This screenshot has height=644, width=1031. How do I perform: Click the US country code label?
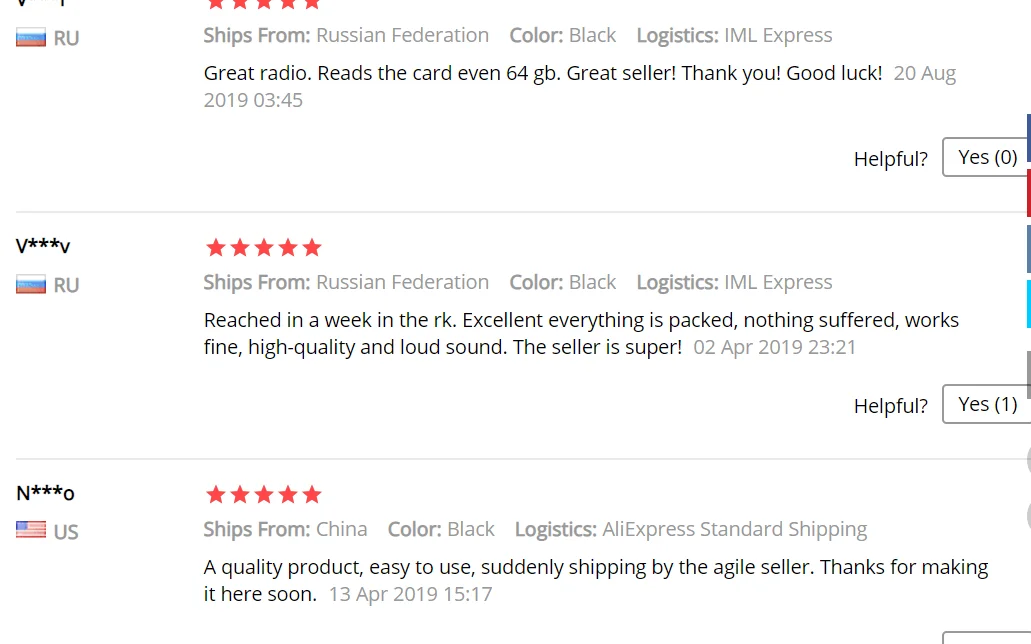[66, 532]
